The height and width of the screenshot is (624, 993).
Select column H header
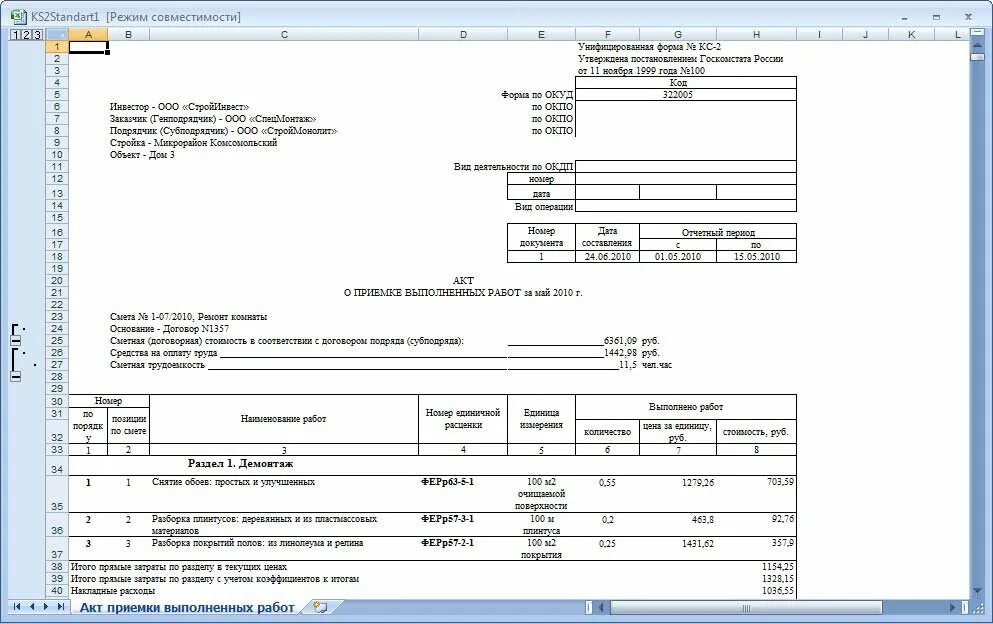point(756,35)
